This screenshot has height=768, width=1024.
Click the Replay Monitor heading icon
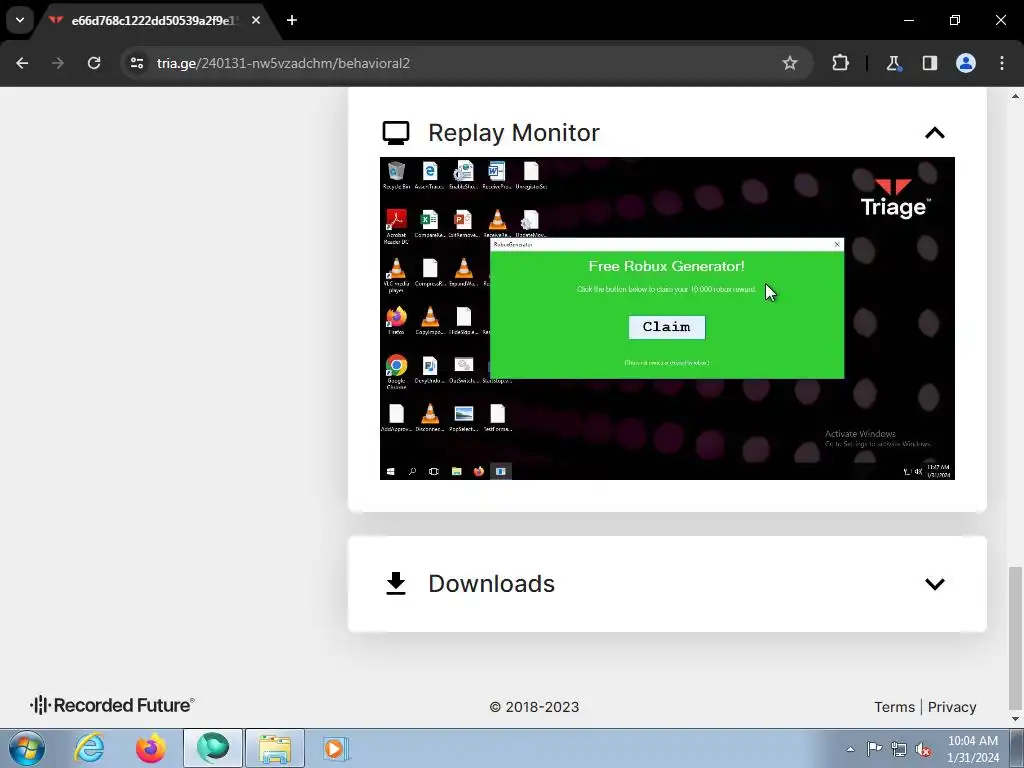pyautogui.click(x=396, y=133)
